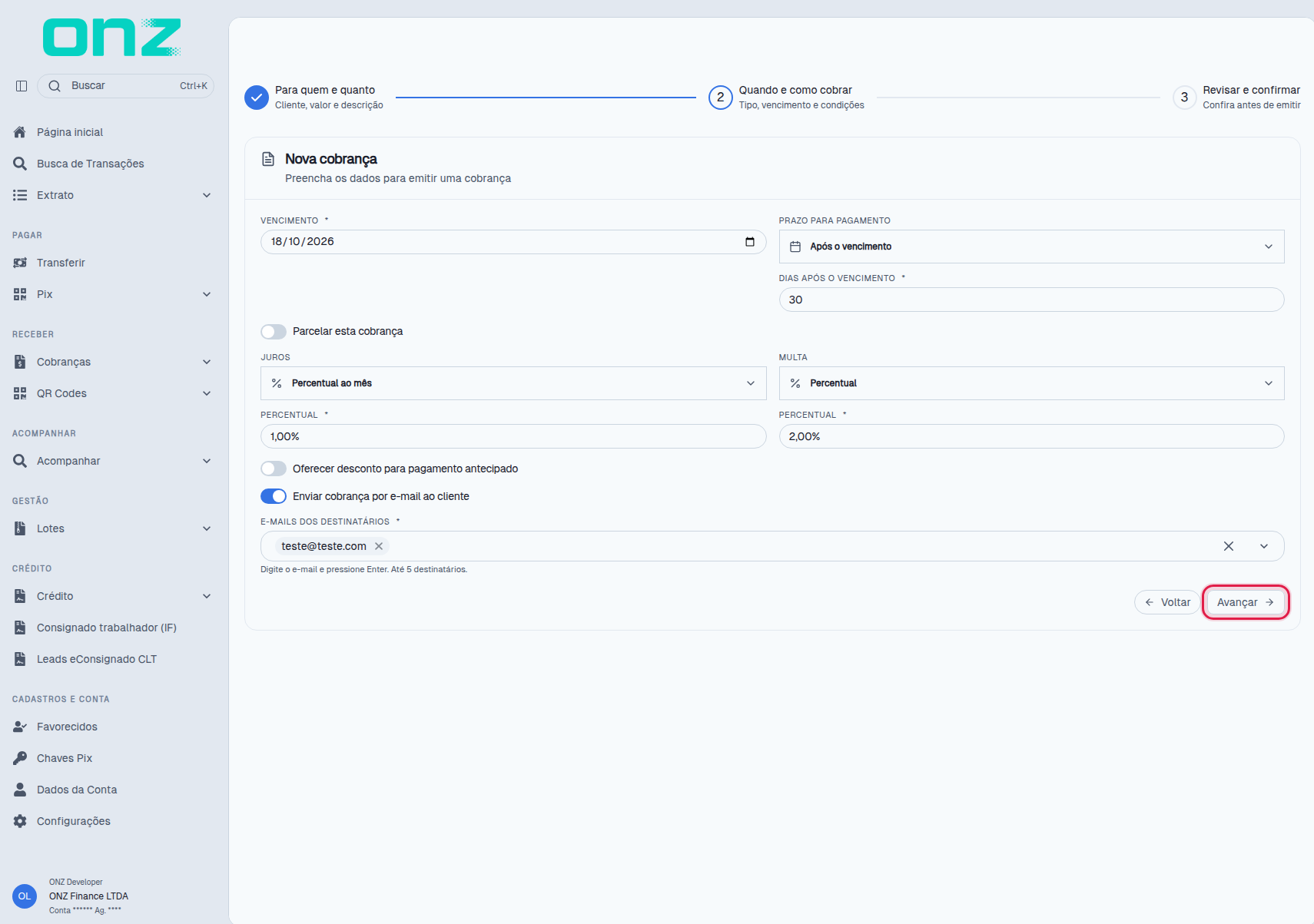
Task: Click the Favorecidos user-check icon
Action: coord(20,727)
